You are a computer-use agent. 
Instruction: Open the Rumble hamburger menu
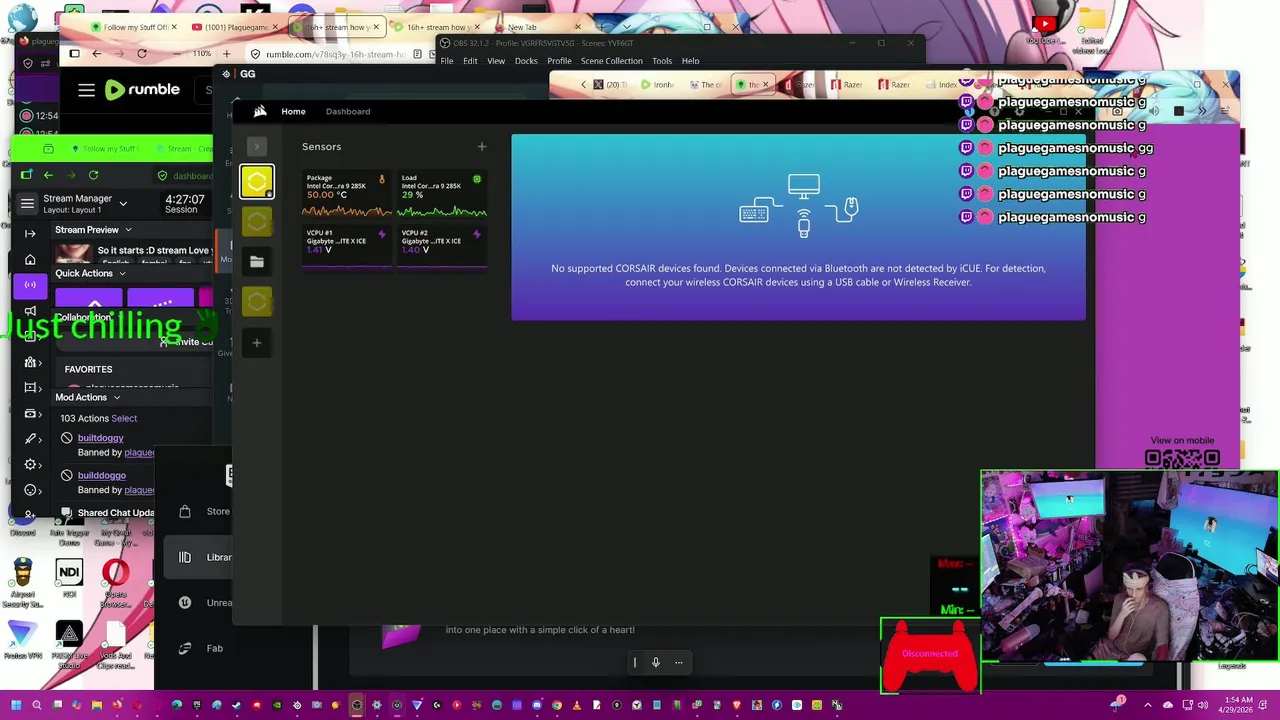point(87,90)
